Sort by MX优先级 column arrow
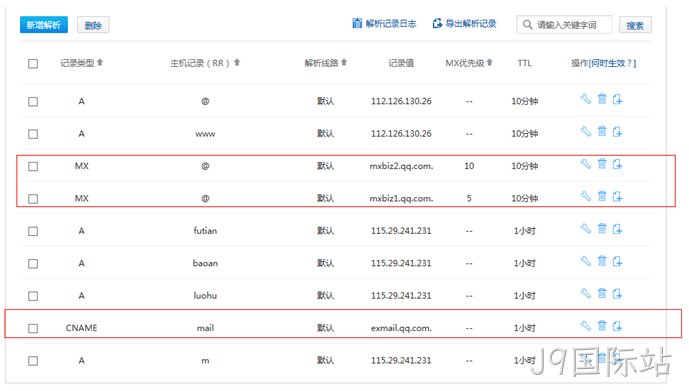 pyautogui.click(x=490, y=62)
